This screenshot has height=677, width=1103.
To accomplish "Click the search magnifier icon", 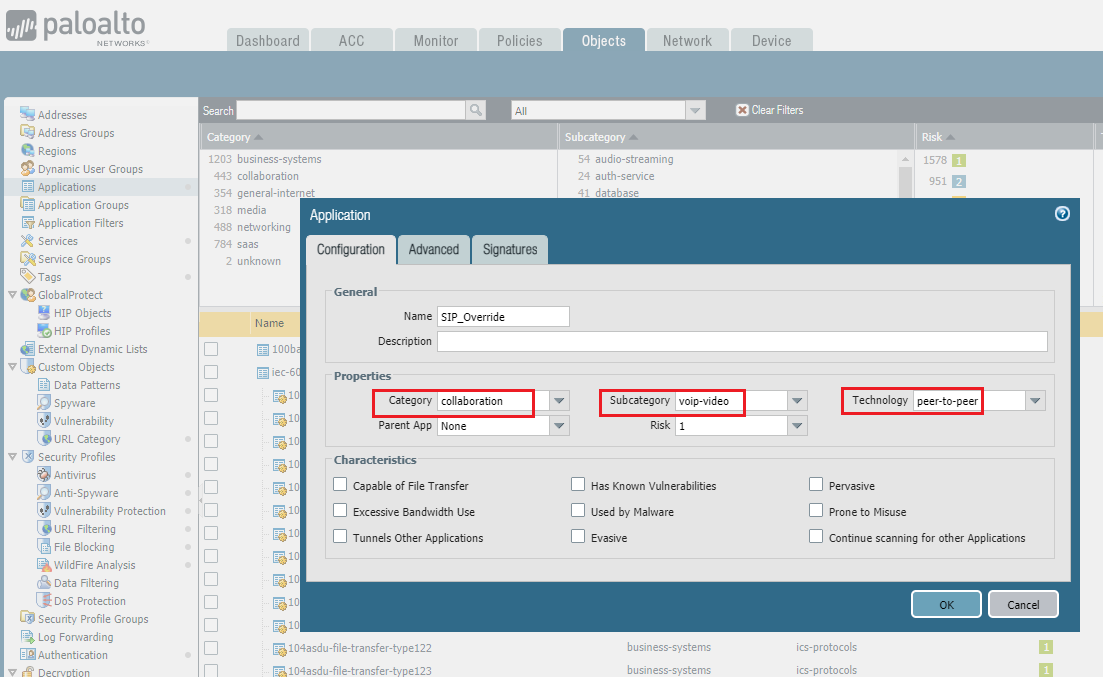I will point(476,110).
